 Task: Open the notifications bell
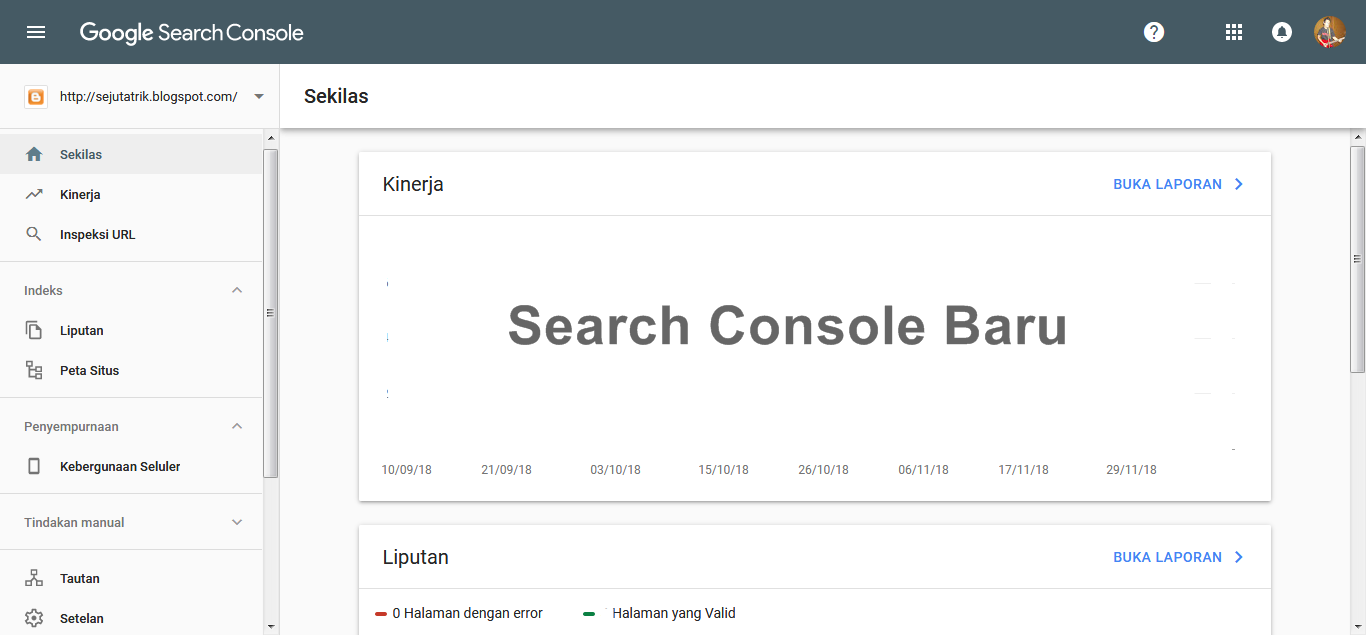(1281, 32)
